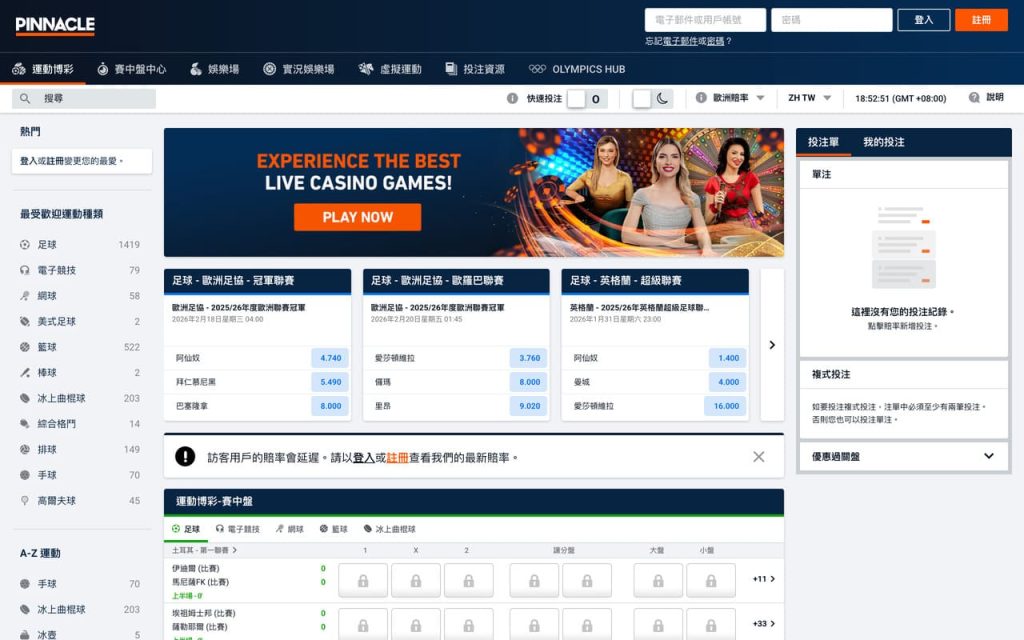This screenshot has width=1024, height=640.
Task: Click the orange 註冊 button
Action: click(981, 19)
